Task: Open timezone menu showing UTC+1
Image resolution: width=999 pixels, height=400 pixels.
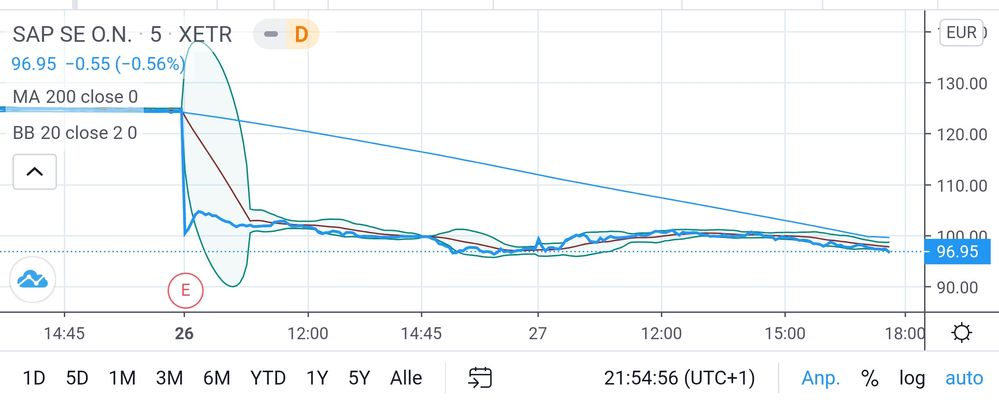Action: click(x=679, y=378)
